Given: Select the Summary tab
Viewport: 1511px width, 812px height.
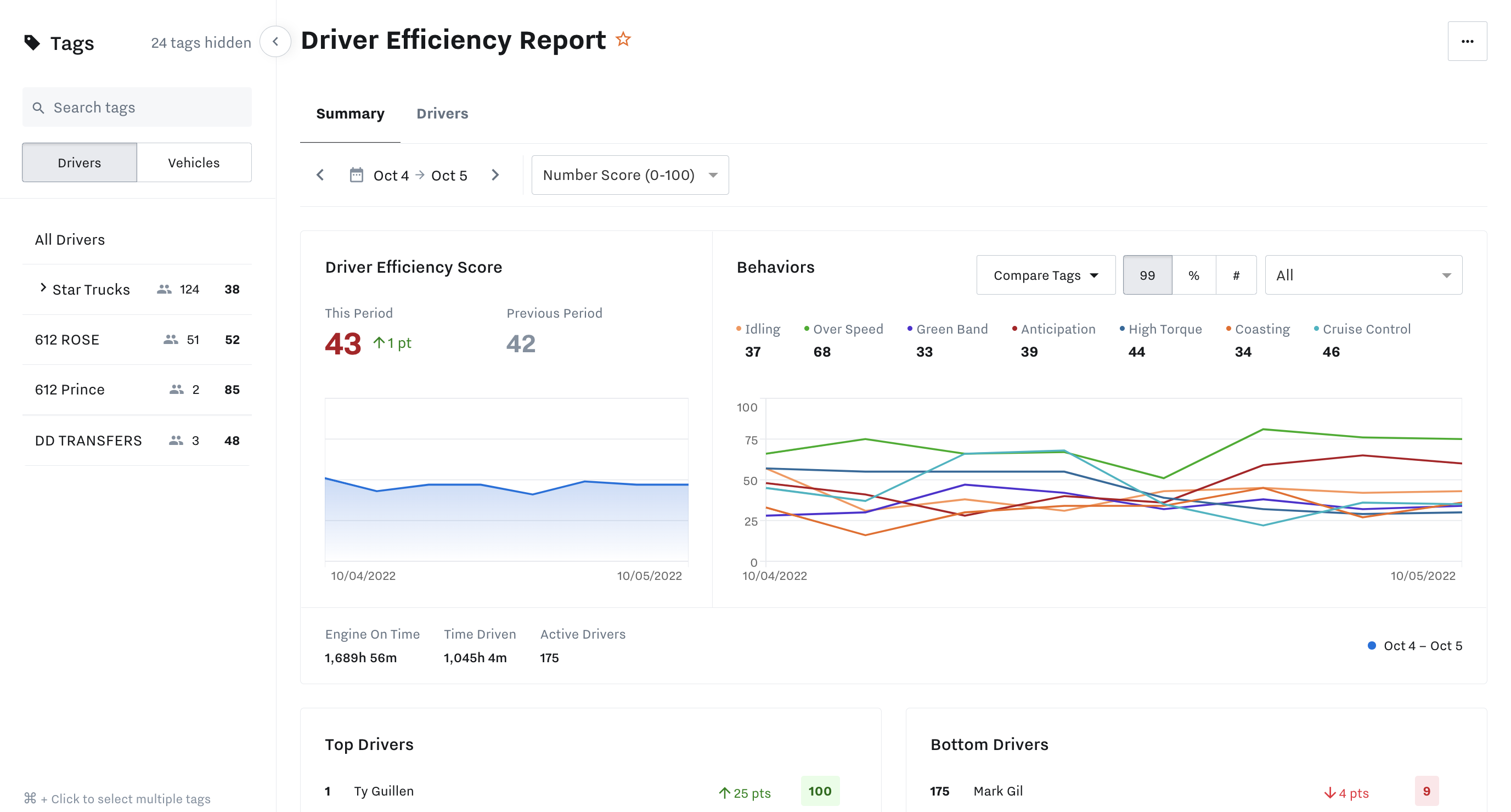Looking at the screenshot, I should [x=350, y=113].
